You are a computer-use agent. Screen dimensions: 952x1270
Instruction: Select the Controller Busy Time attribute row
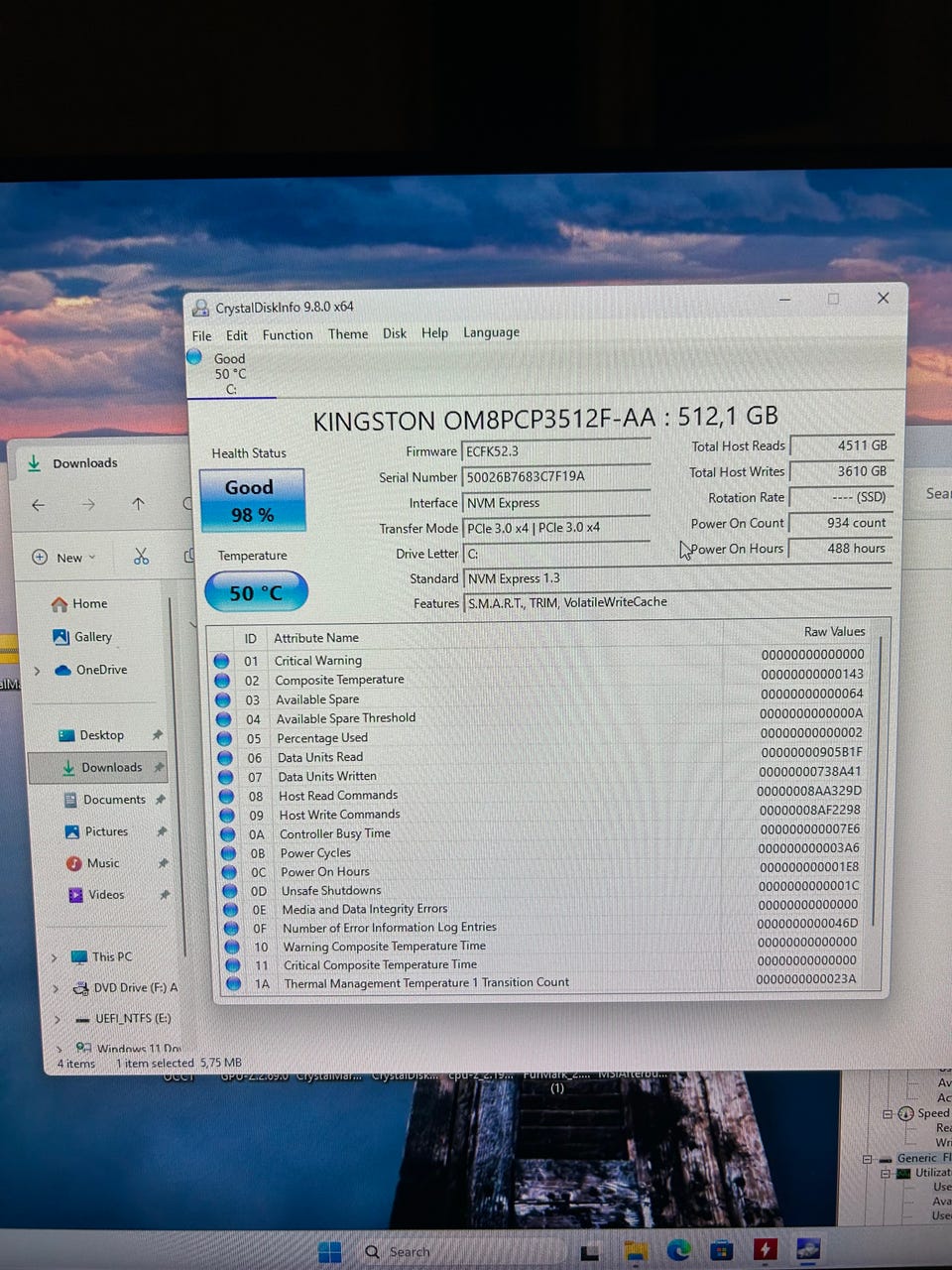tap(543, 833)
